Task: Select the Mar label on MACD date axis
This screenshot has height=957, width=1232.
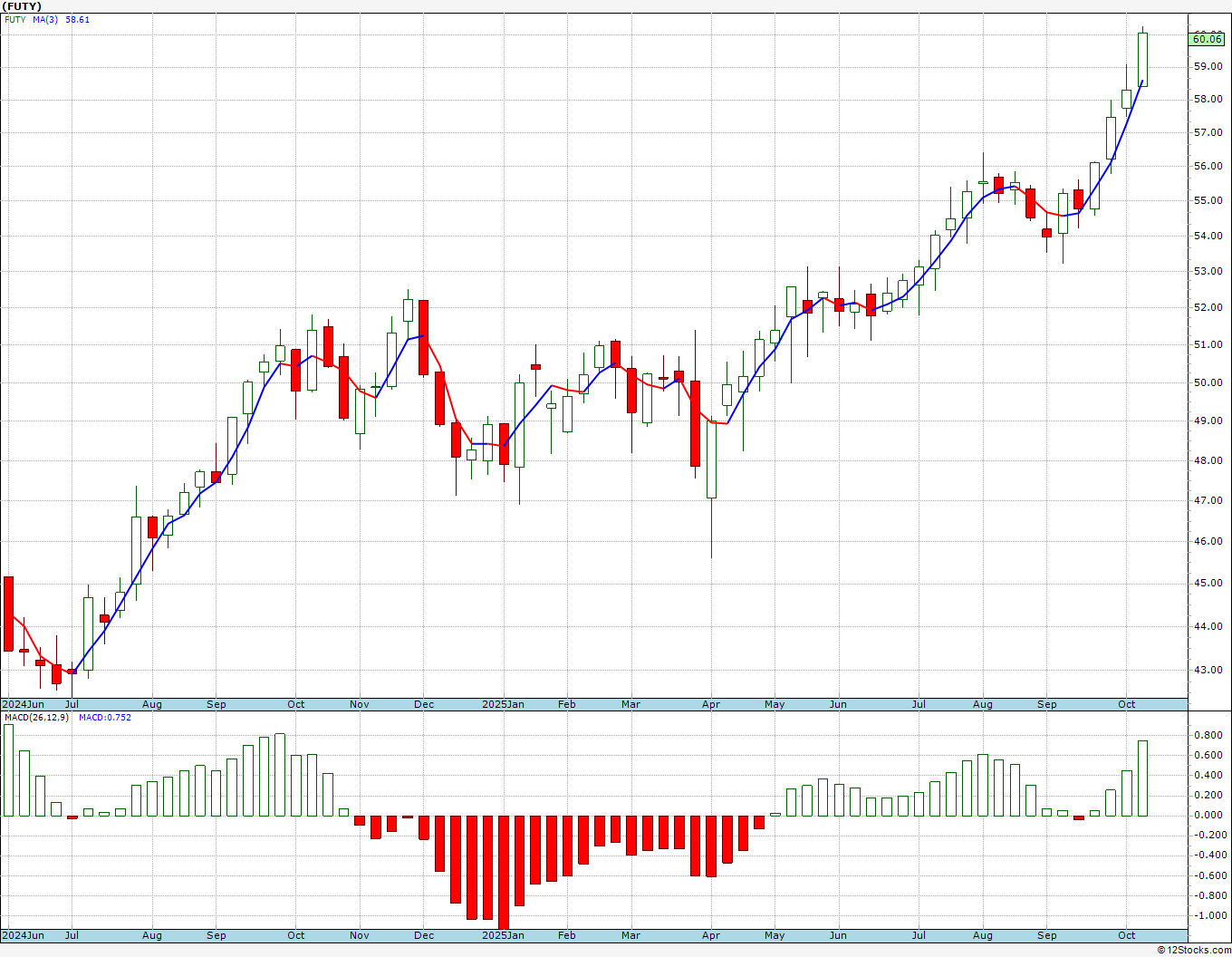Action: [x=630, y=935]
